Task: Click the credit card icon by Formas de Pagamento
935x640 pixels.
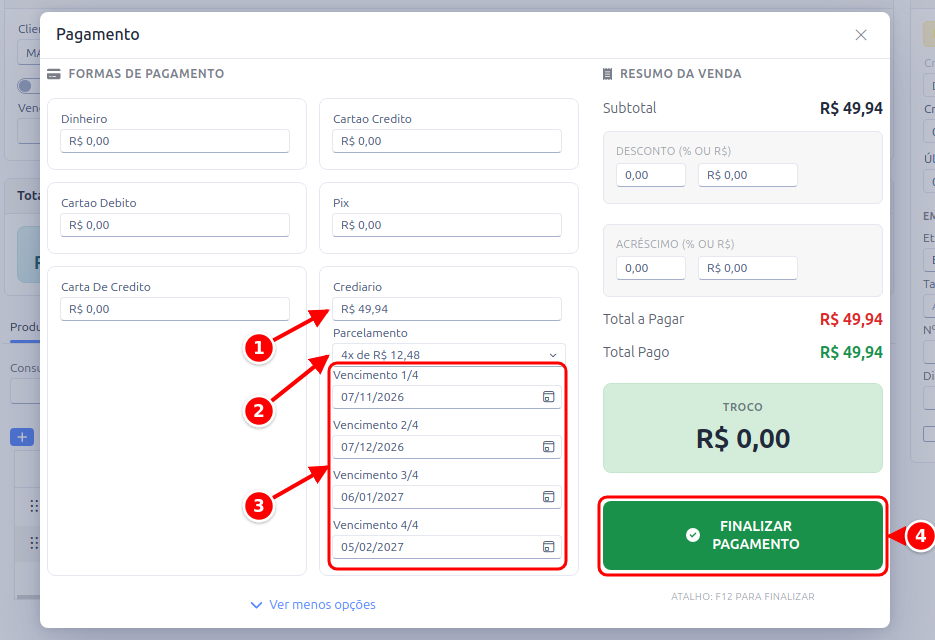Action: (x=54, y=74)
